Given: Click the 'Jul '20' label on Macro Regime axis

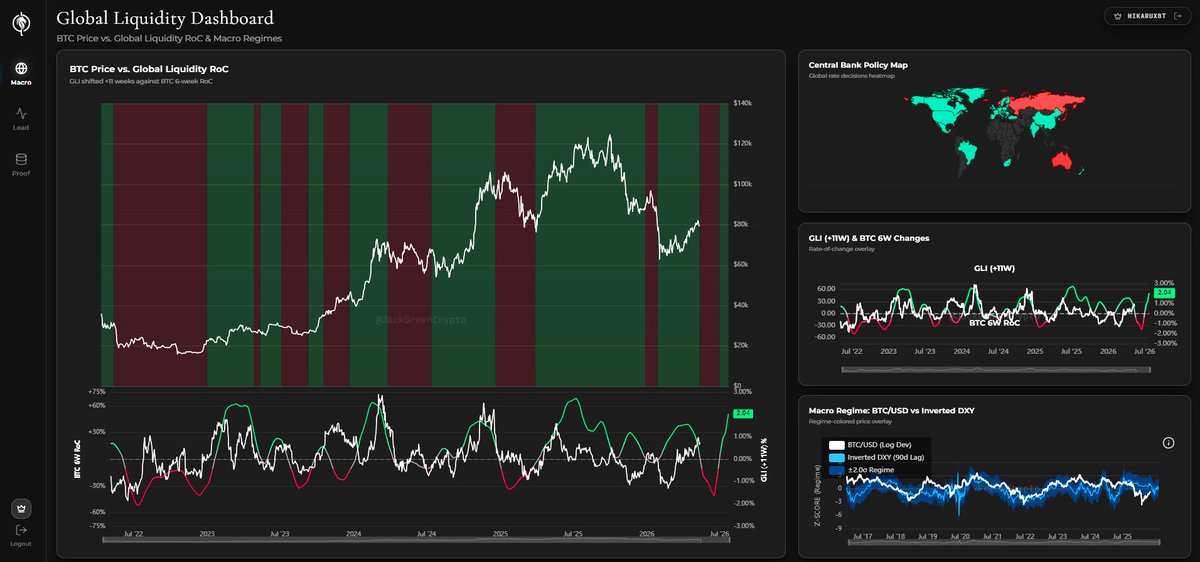Looking at the screenshot, I should pos(960,537).
